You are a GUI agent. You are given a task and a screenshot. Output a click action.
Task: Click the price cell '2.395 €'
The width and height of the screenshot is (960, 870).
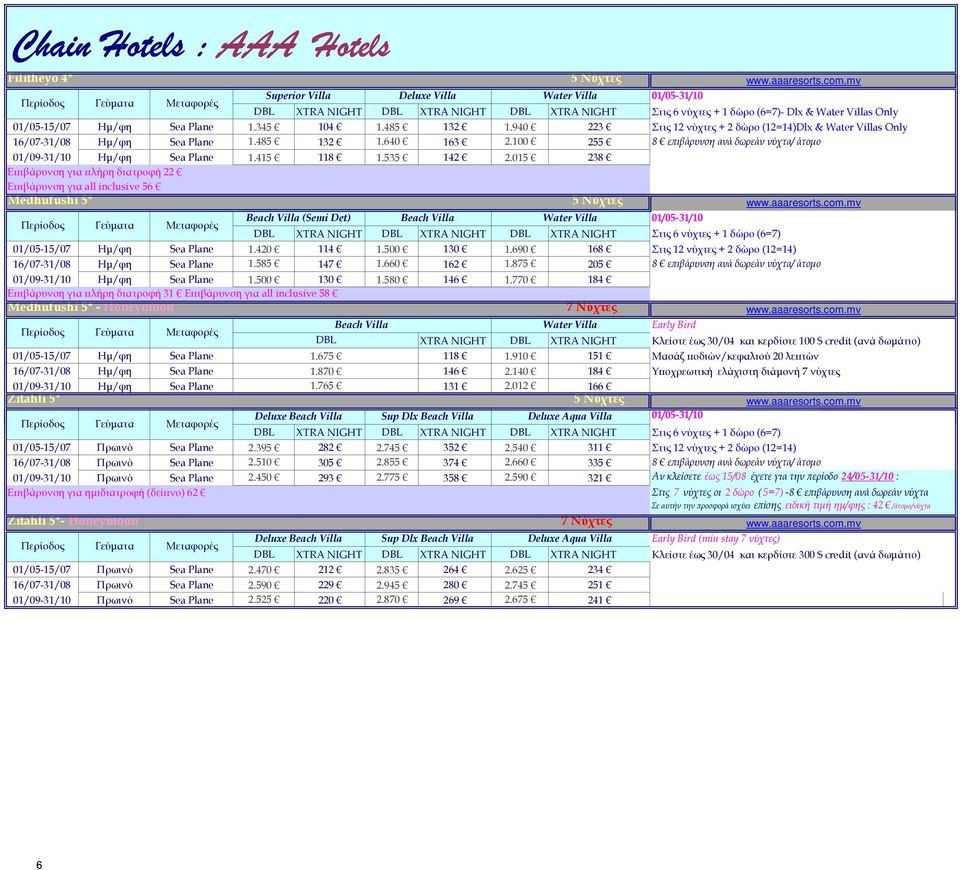coord(264,448)
